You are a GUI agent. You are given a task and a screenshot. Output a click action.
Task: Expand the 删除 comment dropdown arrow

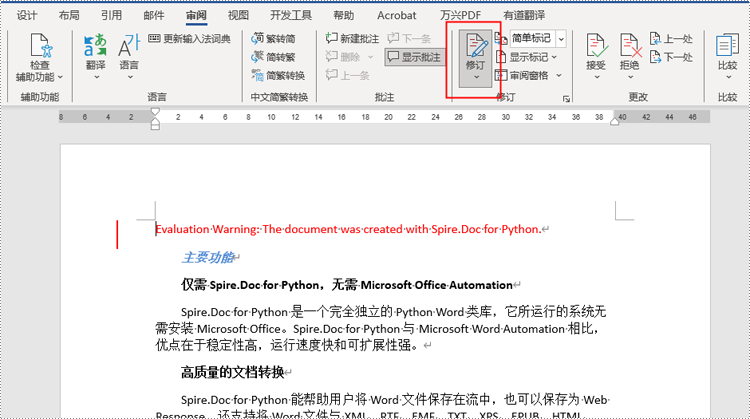pos(370,57)
